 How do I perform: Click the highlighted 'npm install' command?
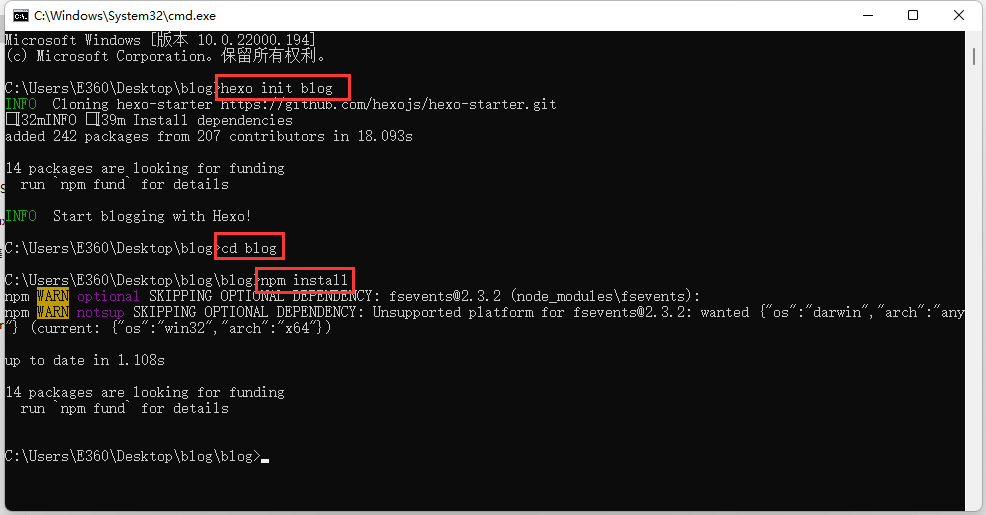tap(304, 280)
